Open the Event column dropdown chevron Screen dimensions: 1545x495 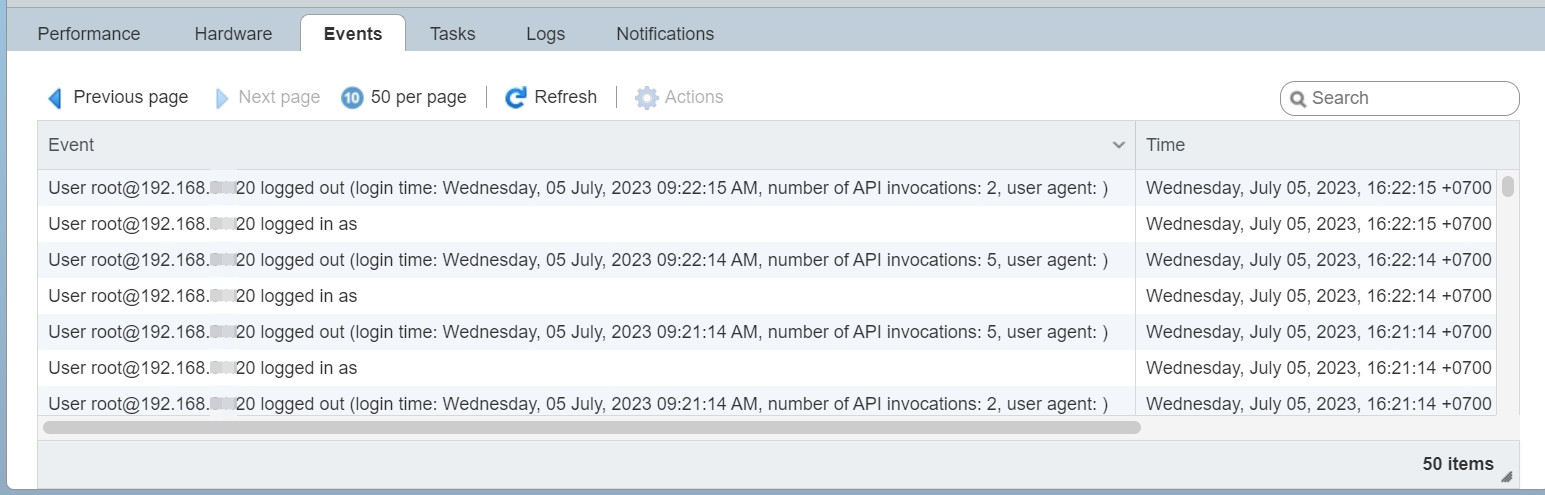[1119, 146]
